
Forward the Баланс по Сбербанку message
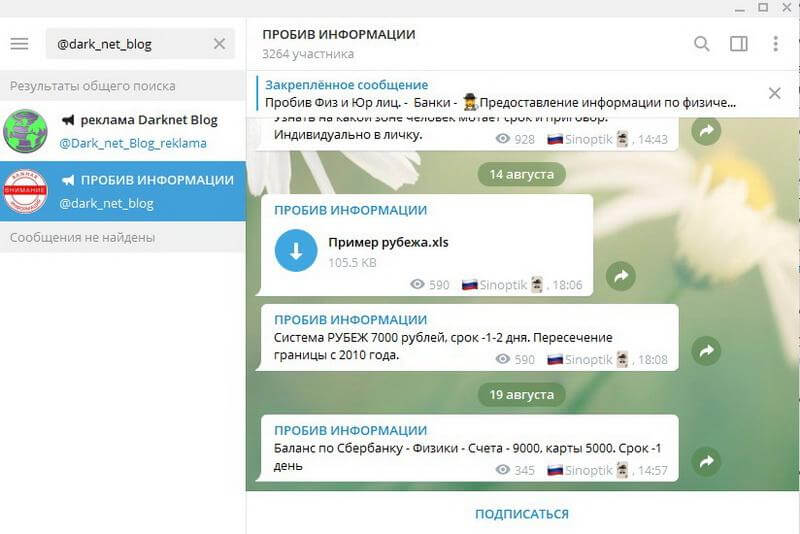coord(706,462)
